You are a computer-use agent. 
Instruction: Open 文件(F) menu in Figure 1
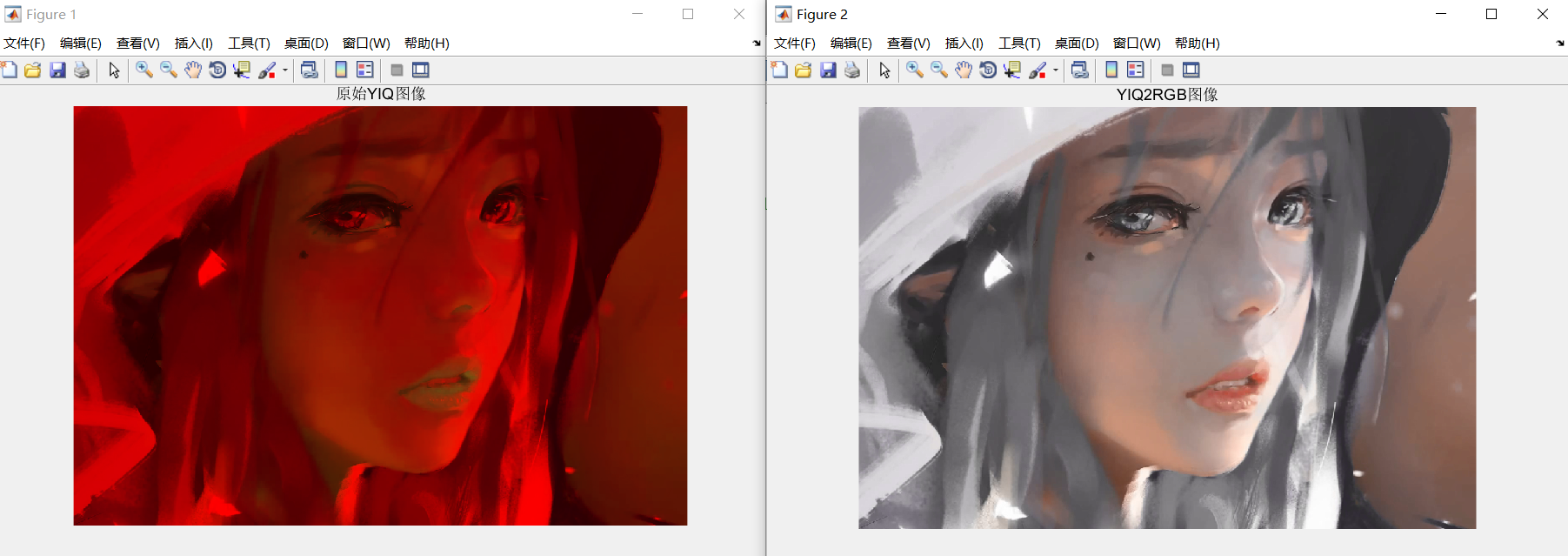pos(24,44)
